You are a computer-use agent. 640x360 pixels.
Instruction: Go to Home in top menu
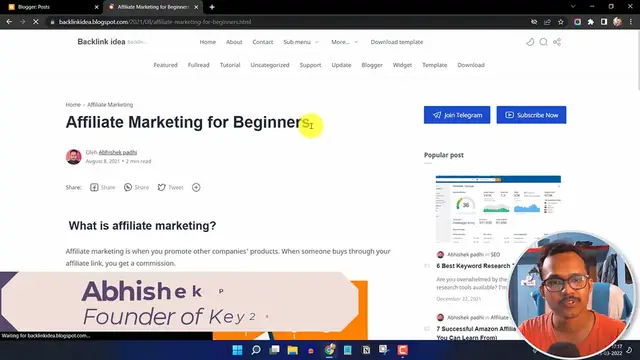click(x=207, y=42)
